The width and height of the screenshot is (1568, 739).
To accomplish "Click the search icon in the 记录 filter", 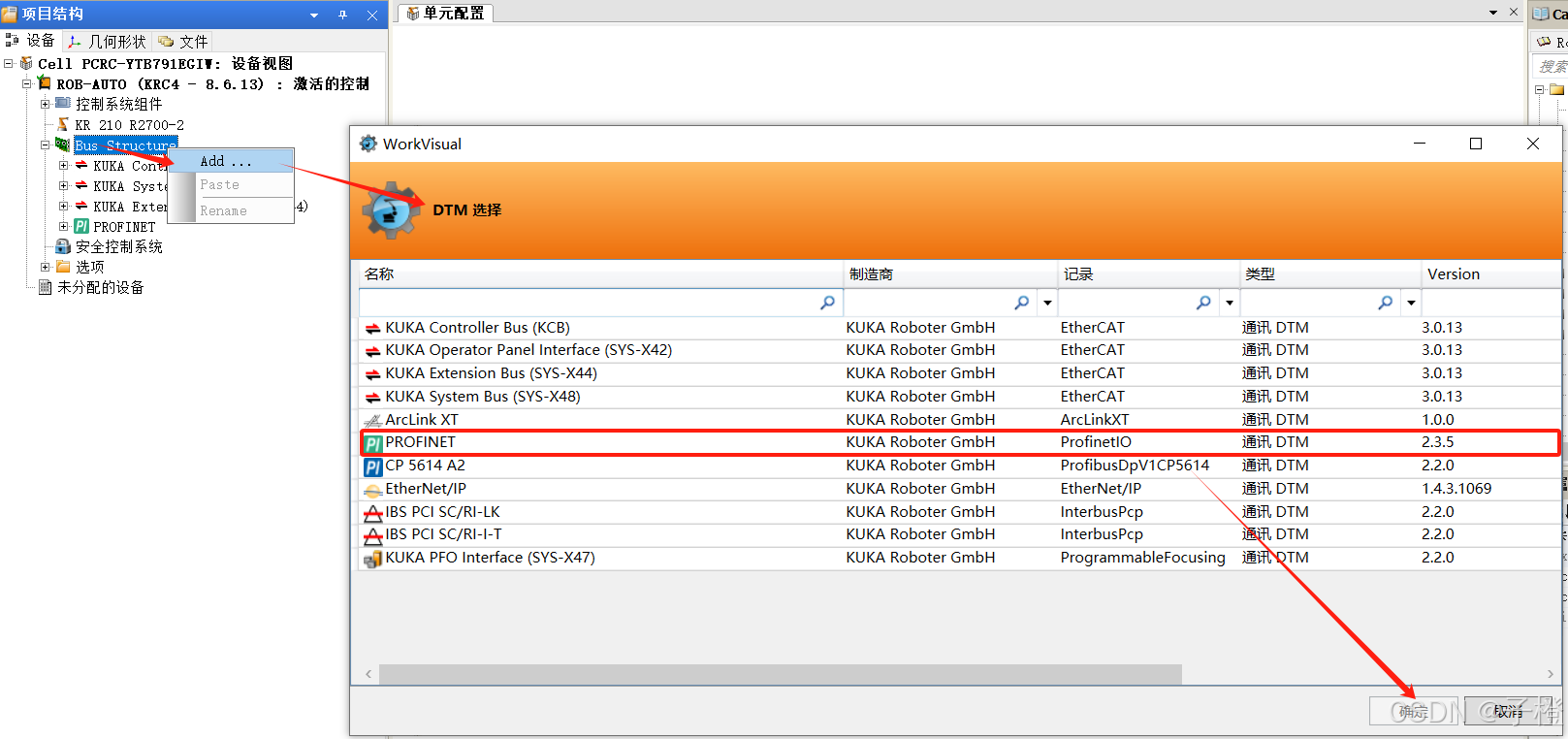I will (x=1203, y=303).
